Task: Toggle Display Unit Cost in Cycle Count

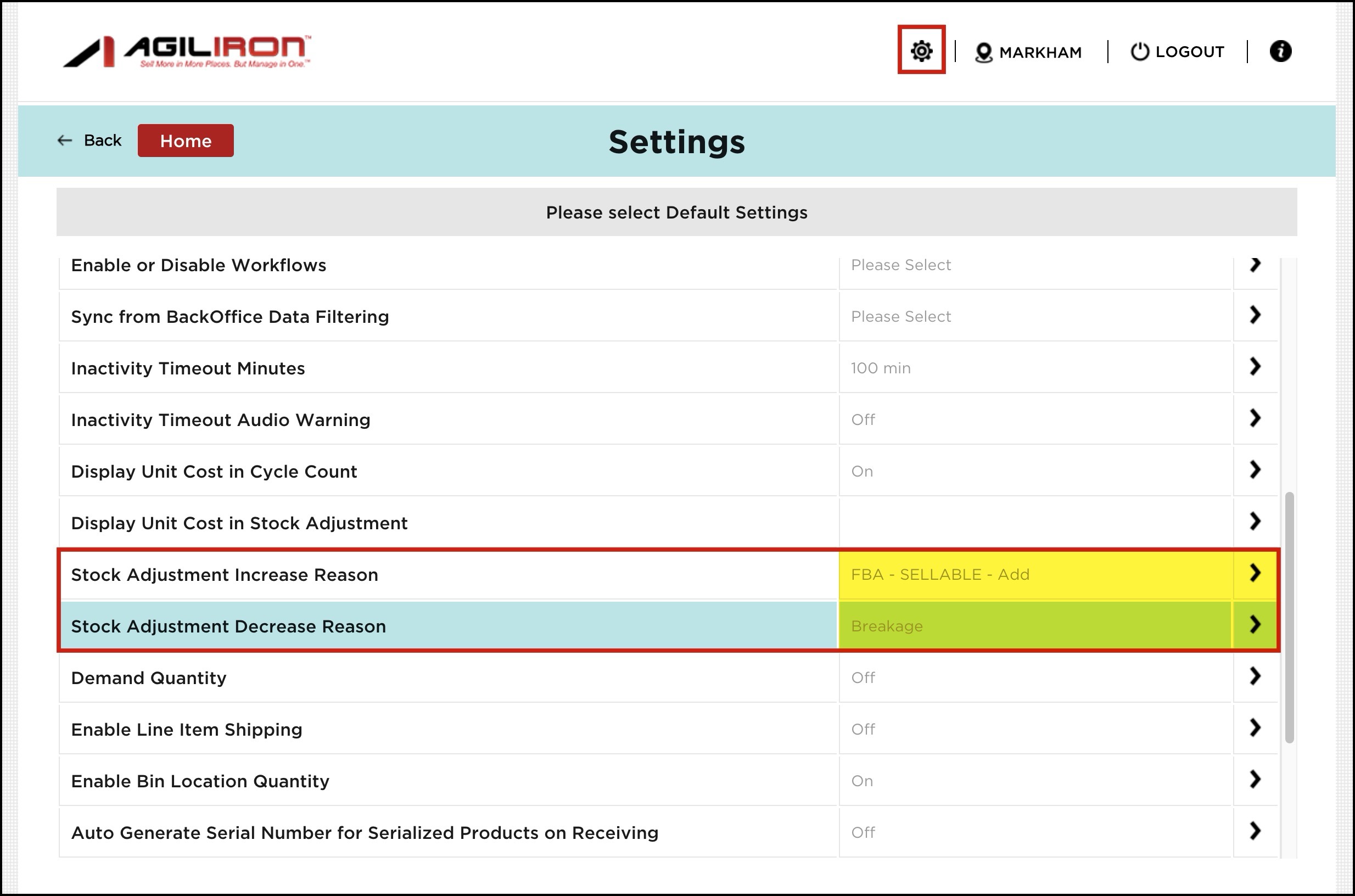Action: coord(862,472)
